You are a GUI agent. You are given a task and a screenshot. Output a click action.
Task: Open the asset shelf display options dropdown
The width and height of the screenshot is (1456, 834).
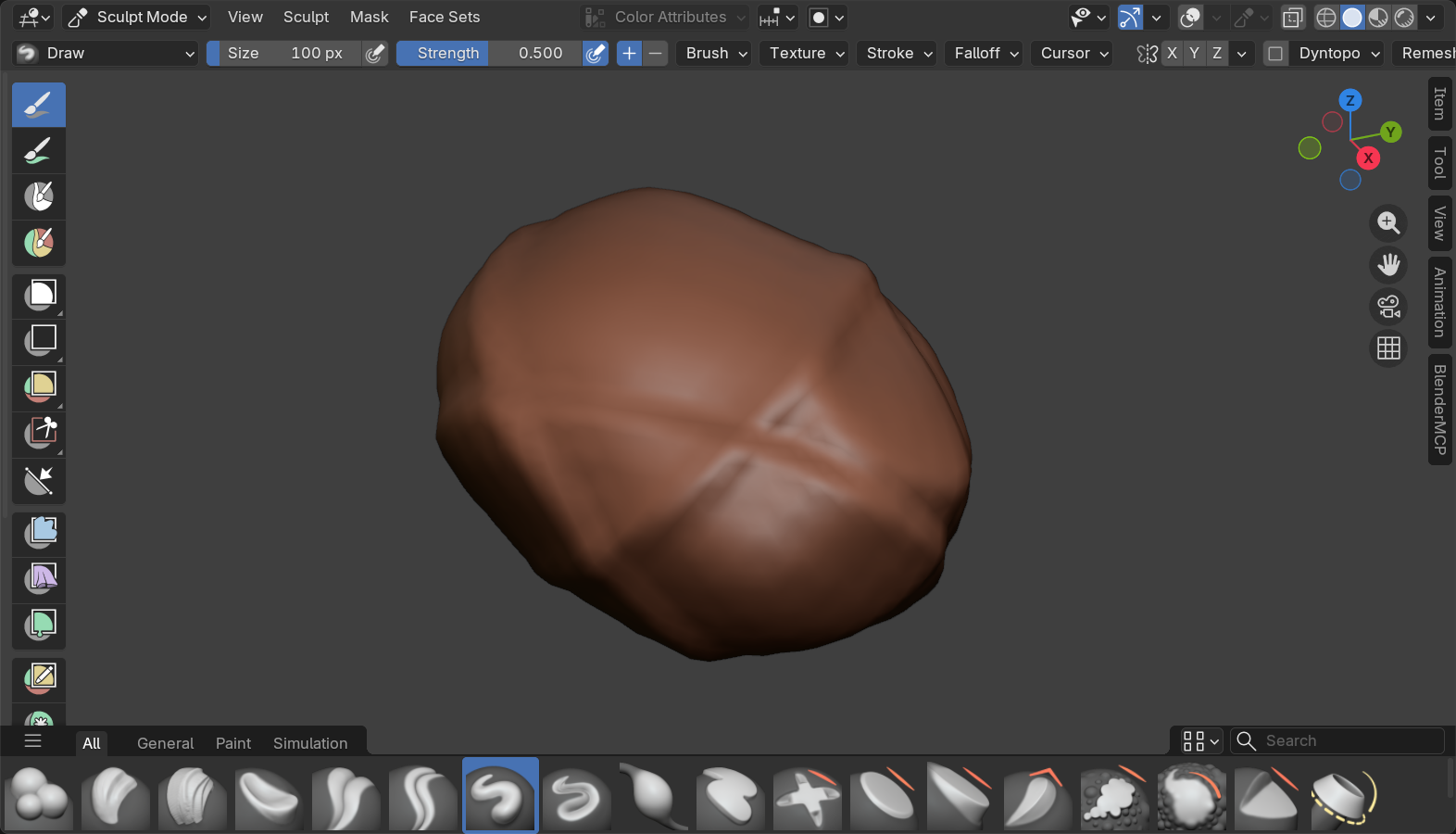pyautogui.click(x=1200, y=741)
